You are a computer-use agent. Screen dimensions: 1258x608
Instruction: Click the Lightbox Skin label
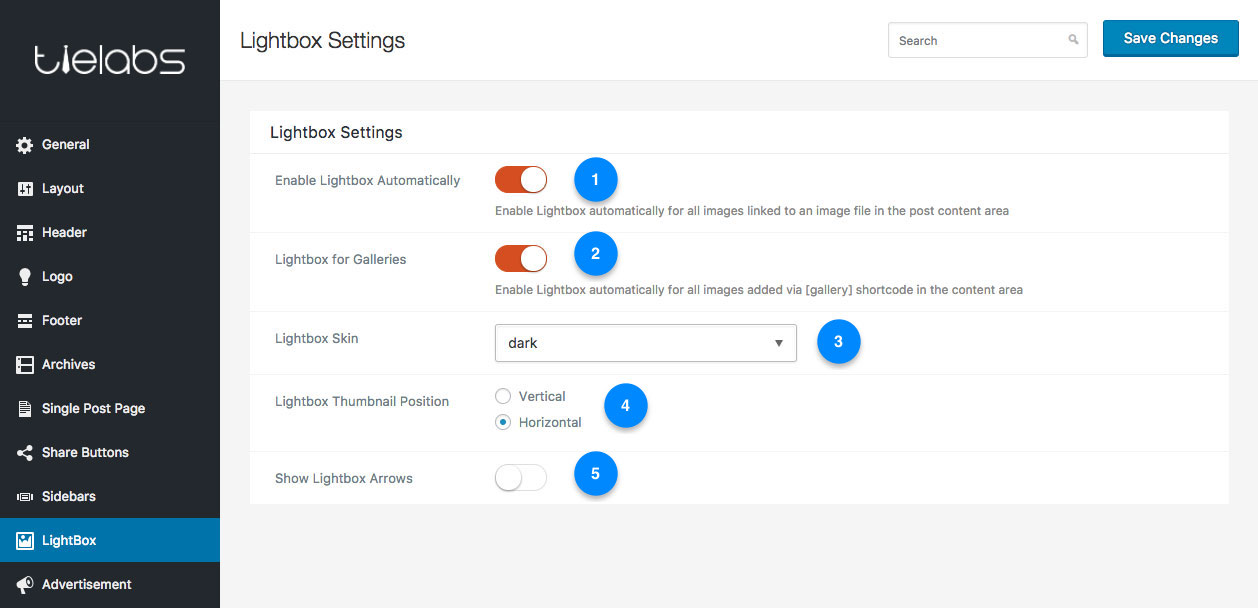tap(317, 339)
